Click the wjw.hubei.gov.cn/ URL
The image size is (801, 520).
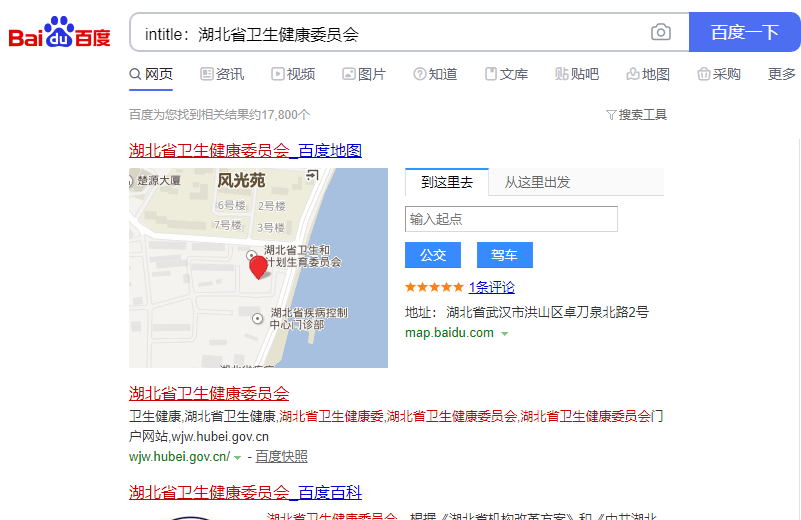[179, 457]
